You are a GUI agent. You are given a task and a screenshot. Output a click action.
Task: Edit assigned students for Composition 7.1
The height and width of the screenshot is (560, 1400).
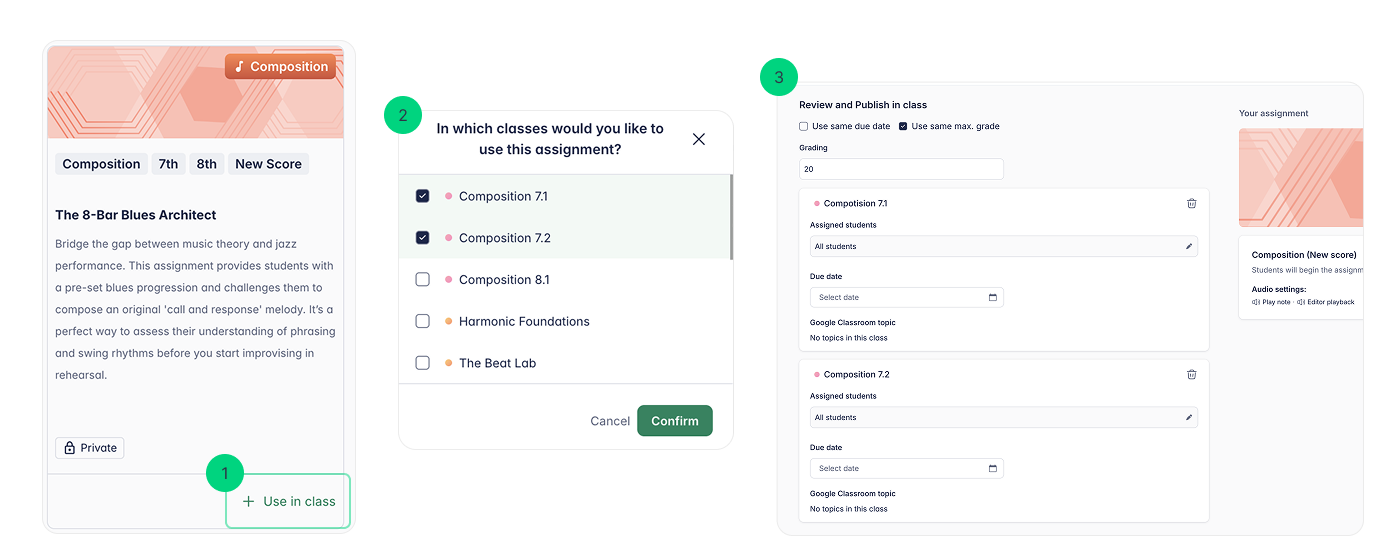[x=1189, y=246]
